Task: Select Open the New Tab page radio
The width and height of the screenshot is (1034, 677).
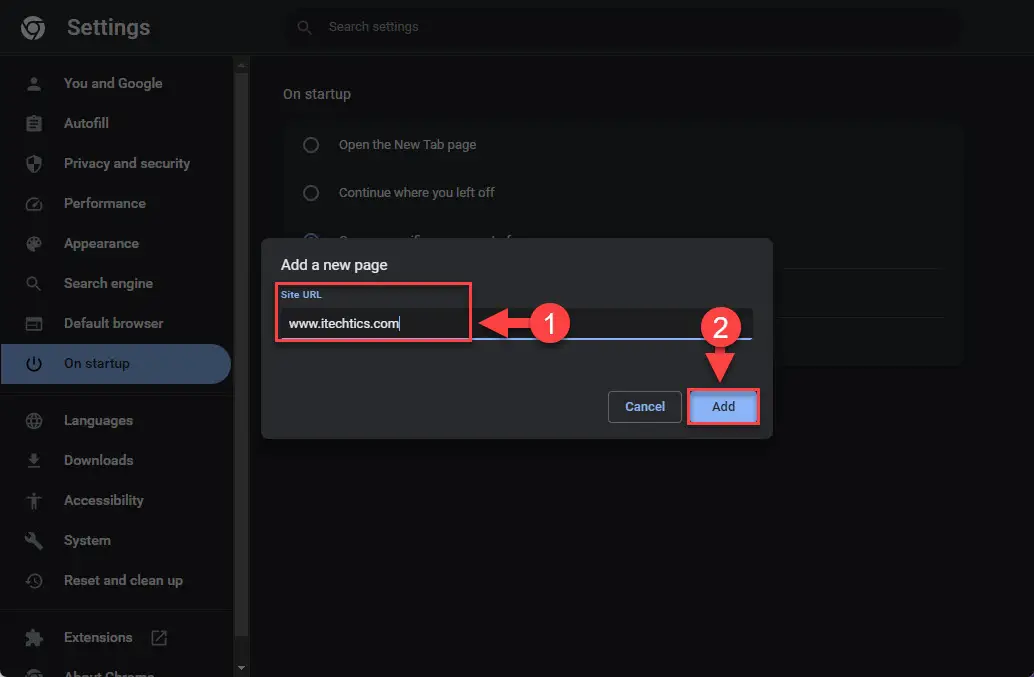Action: pos(311,145)
